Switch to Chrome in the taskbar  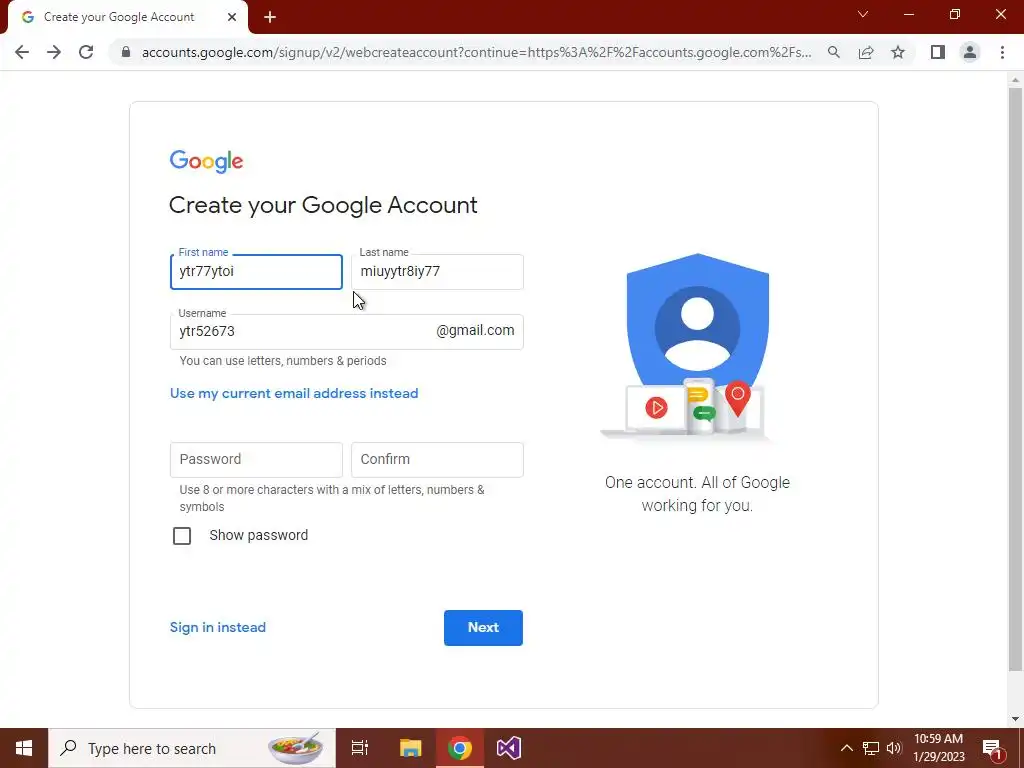[x=460, y=748]
